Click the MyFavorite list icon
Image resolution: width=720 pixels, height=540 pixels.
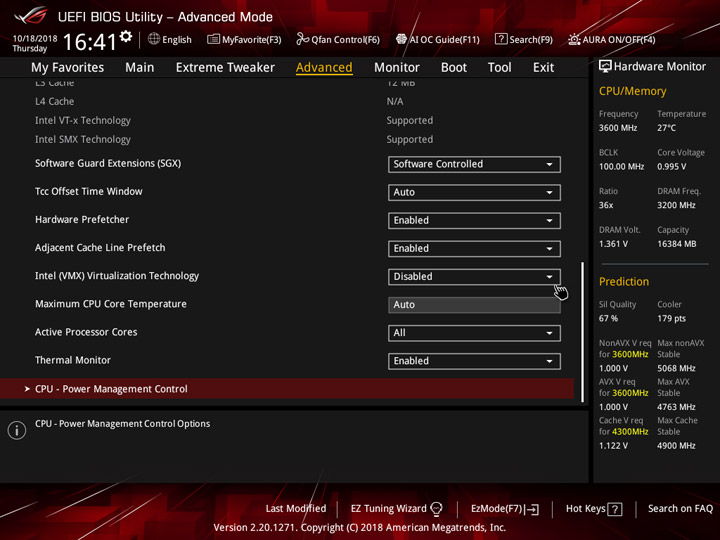coord(213,39)
